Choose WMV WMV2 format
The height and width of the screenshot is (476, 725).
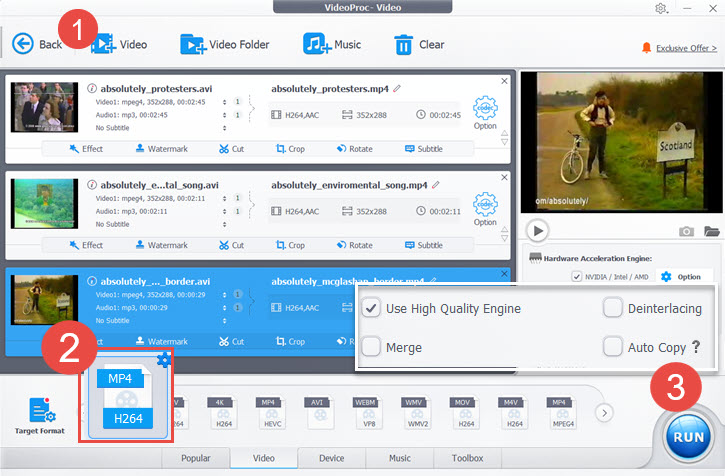coord(417,413)
